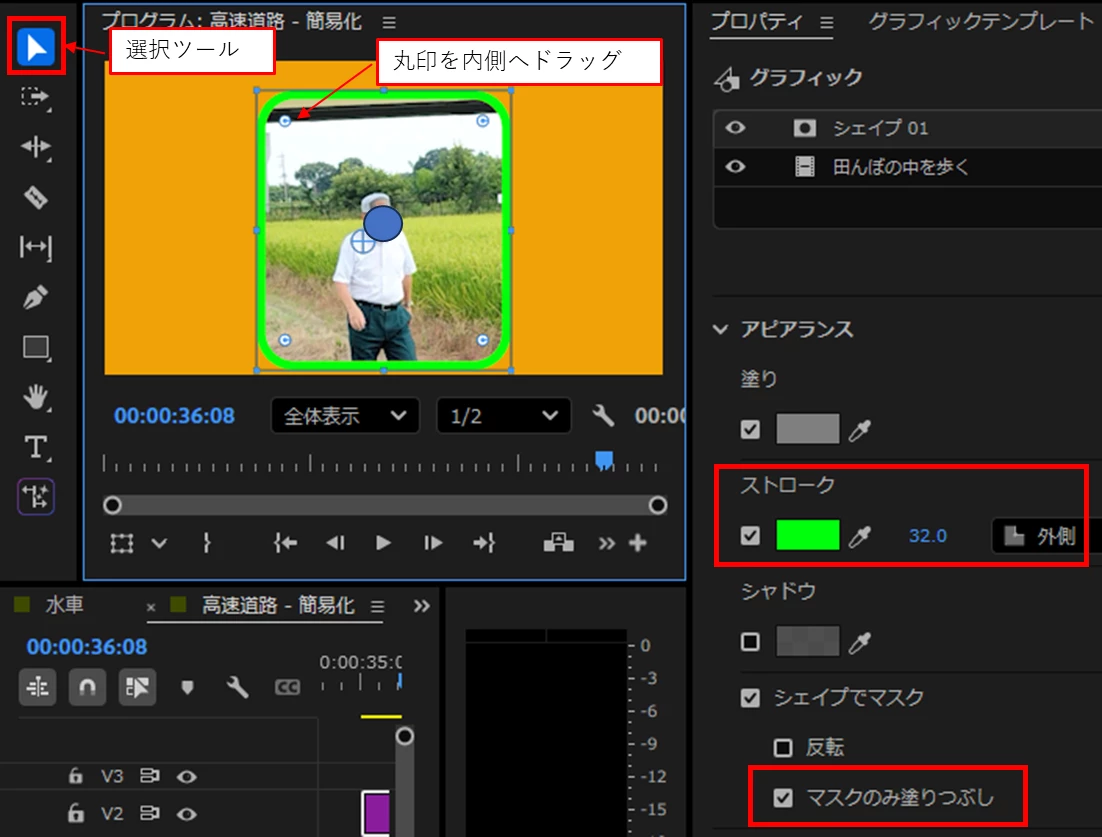Pick shadow color with eyedropper
Screen dimensions: 1102x837
(859, 642)
